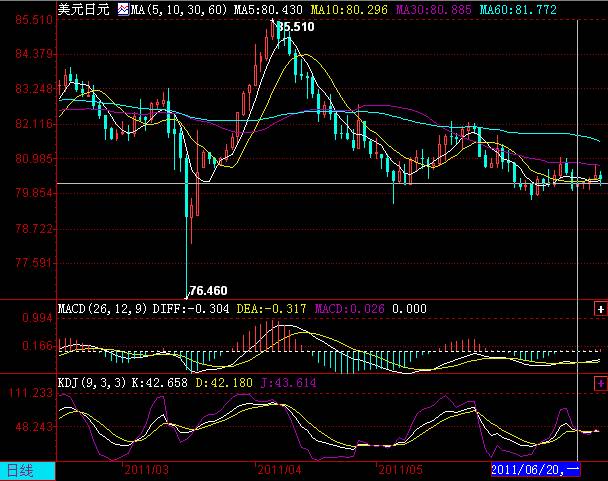
Task: Click the MA5:80.430 value
Action: click(268, 9)
